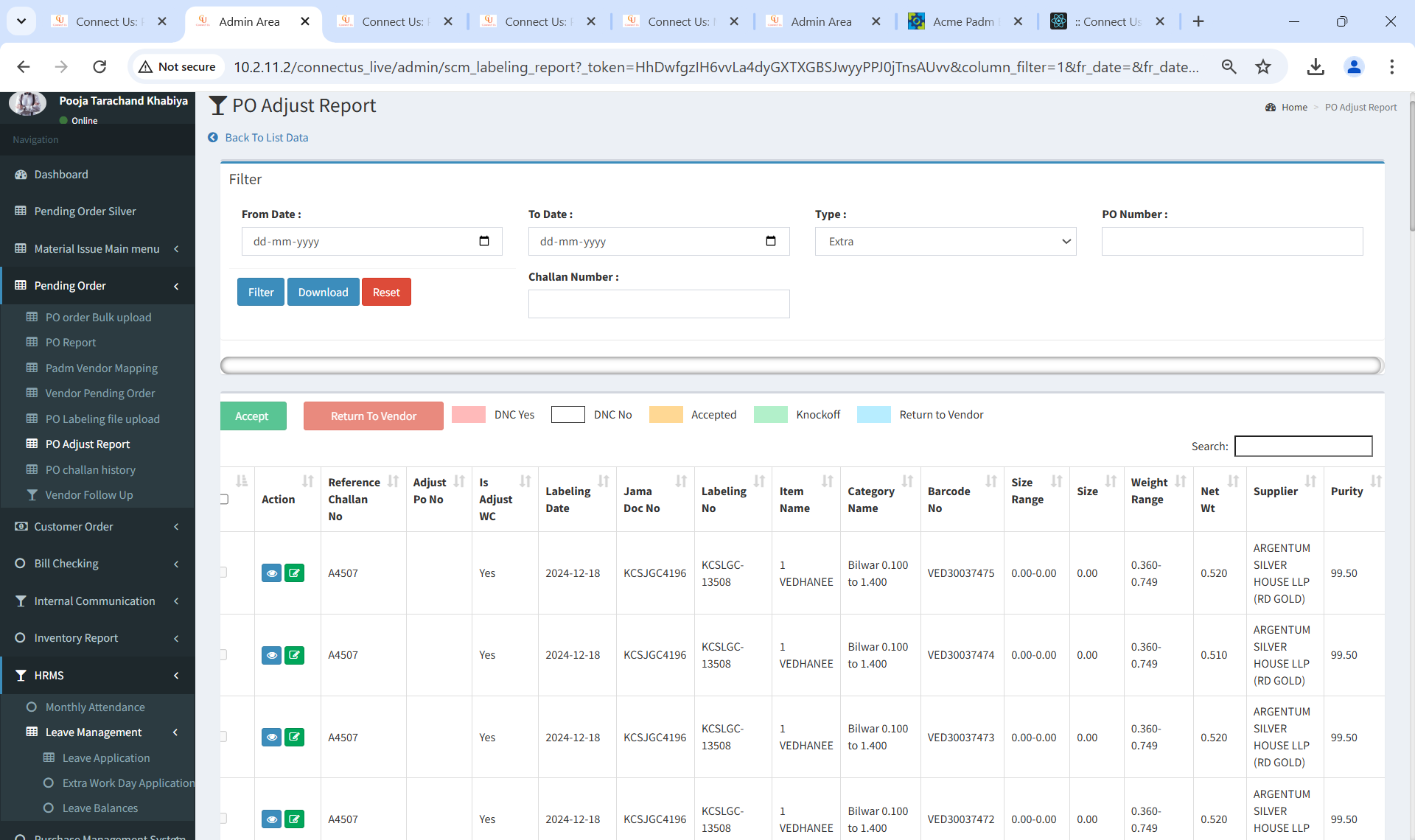Click the table Search input box
This screenshot has height=840, width=1415.
[x=1303, y=447]
